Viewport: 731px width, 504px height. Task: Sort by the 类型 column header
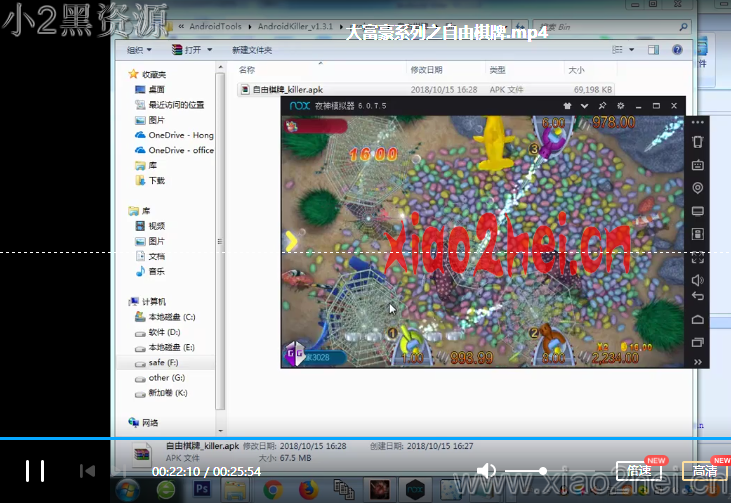(x=497, y=70)
